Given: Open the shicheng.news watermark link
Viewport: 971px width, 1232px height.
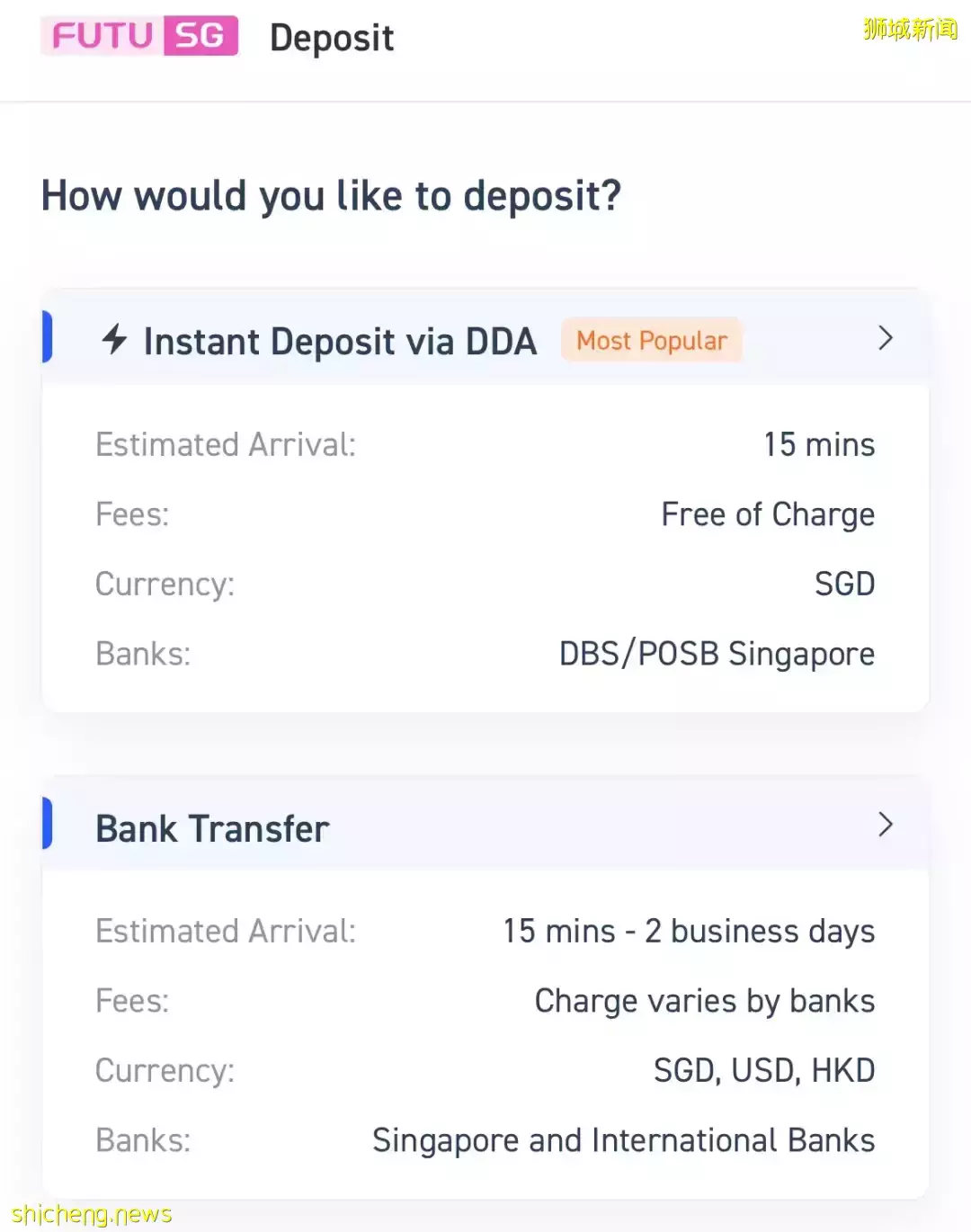Looking at the screenshot, I should tap(92, 1215).
